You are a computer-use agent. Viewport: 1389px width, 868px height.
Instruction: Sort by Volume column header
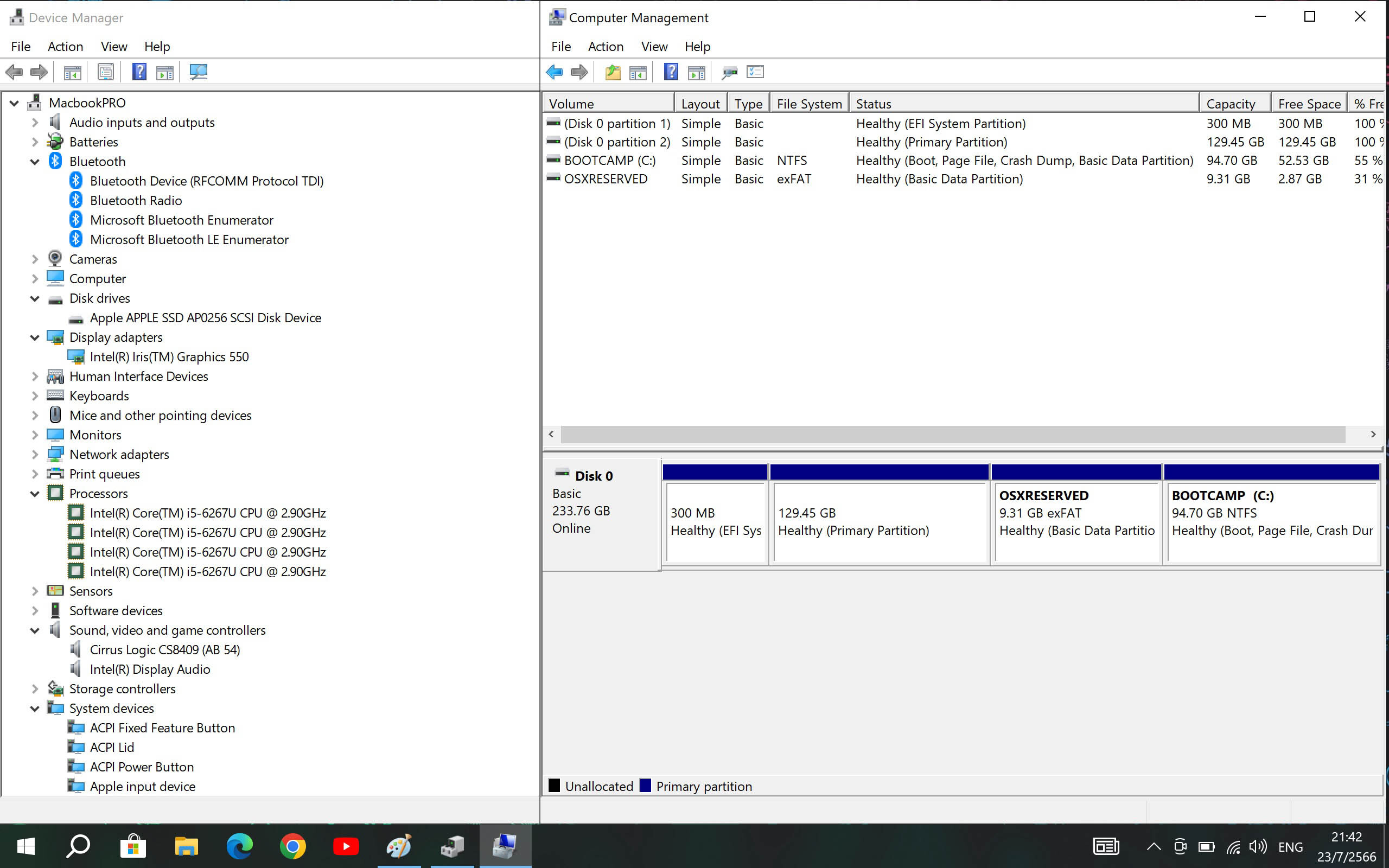point(608,104)
